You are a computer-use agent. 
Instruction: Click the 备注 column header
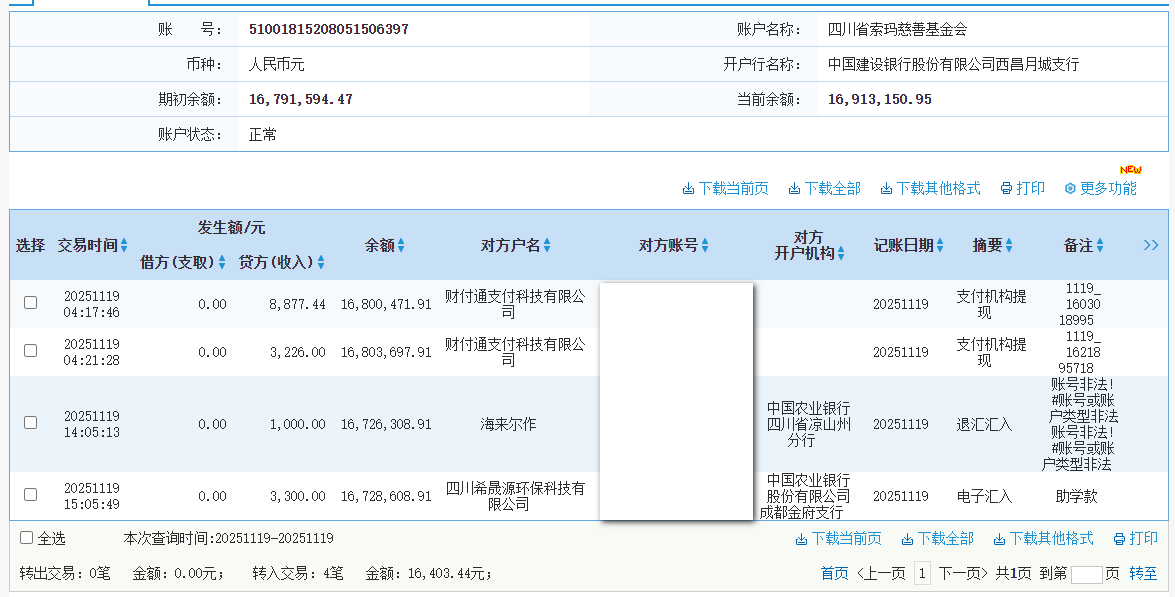1078,245
